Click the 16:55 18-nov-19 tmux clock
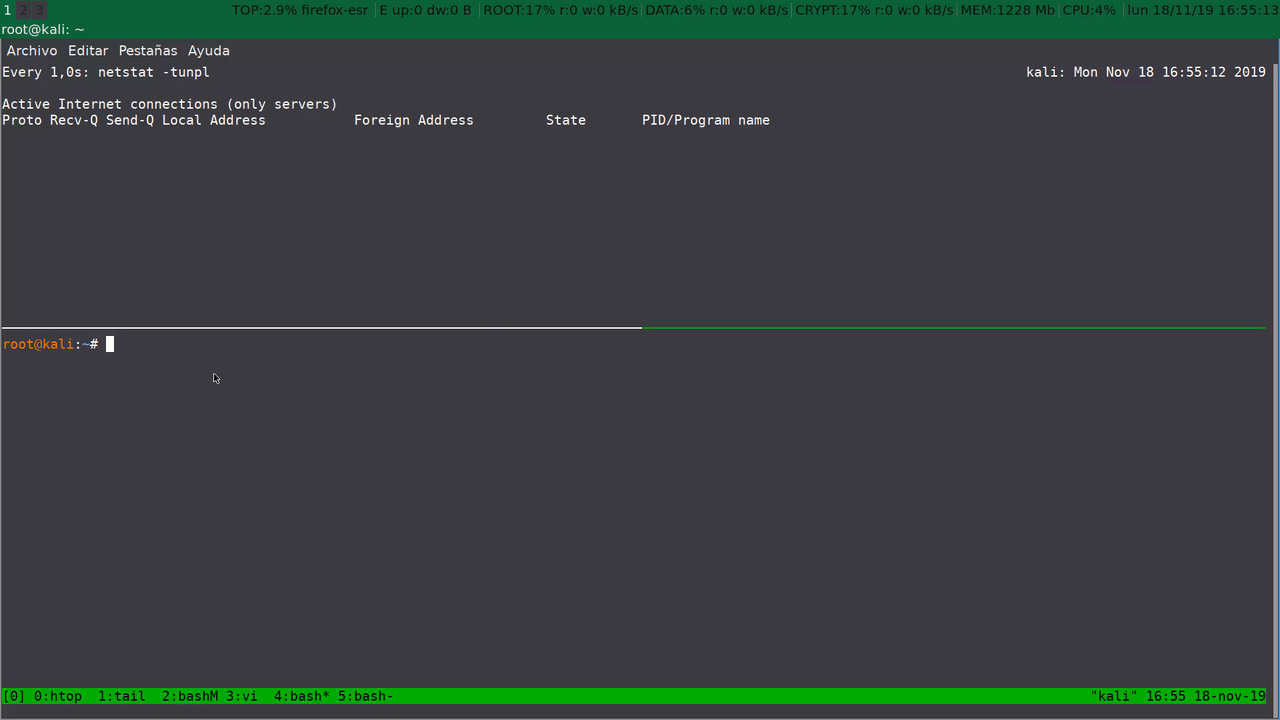This screenshot has height=720, width=1280. click(x=1206, y=696)
